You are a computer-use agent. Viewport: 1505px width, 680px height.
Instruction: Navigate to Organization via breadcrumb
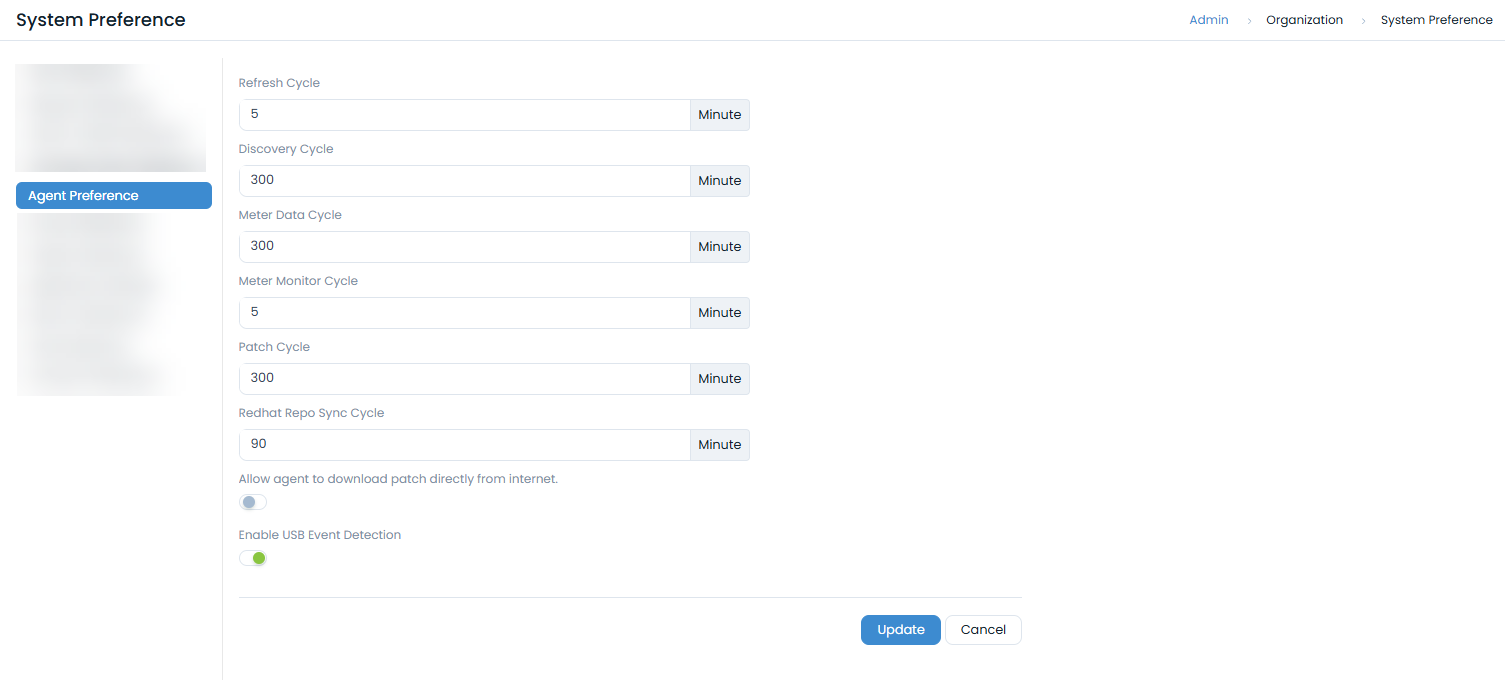[1304, 19]
